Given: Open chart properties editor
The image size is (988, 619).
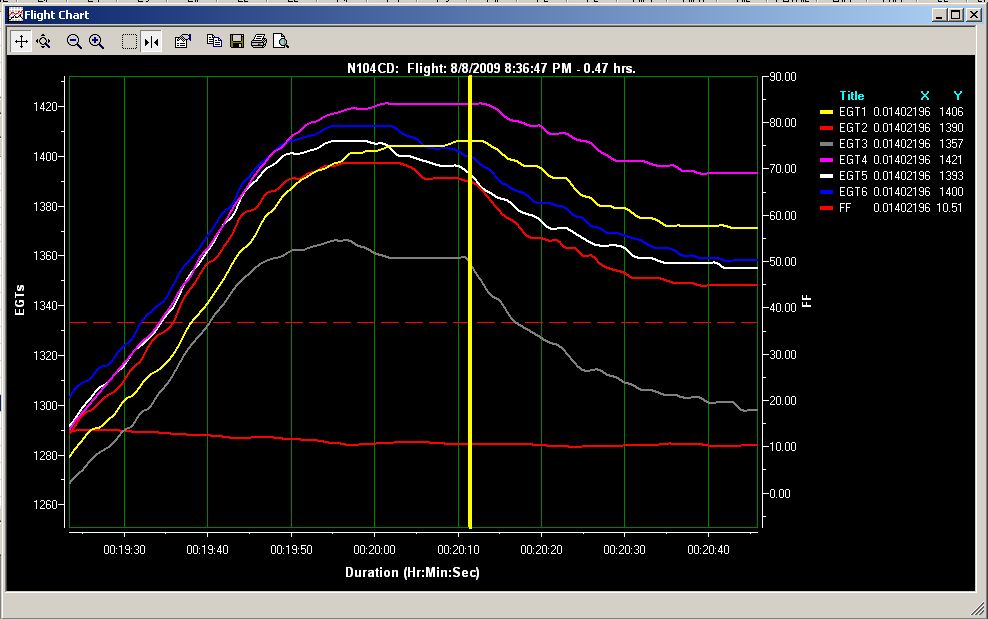Looking at the screenshot, I should 183,42.
